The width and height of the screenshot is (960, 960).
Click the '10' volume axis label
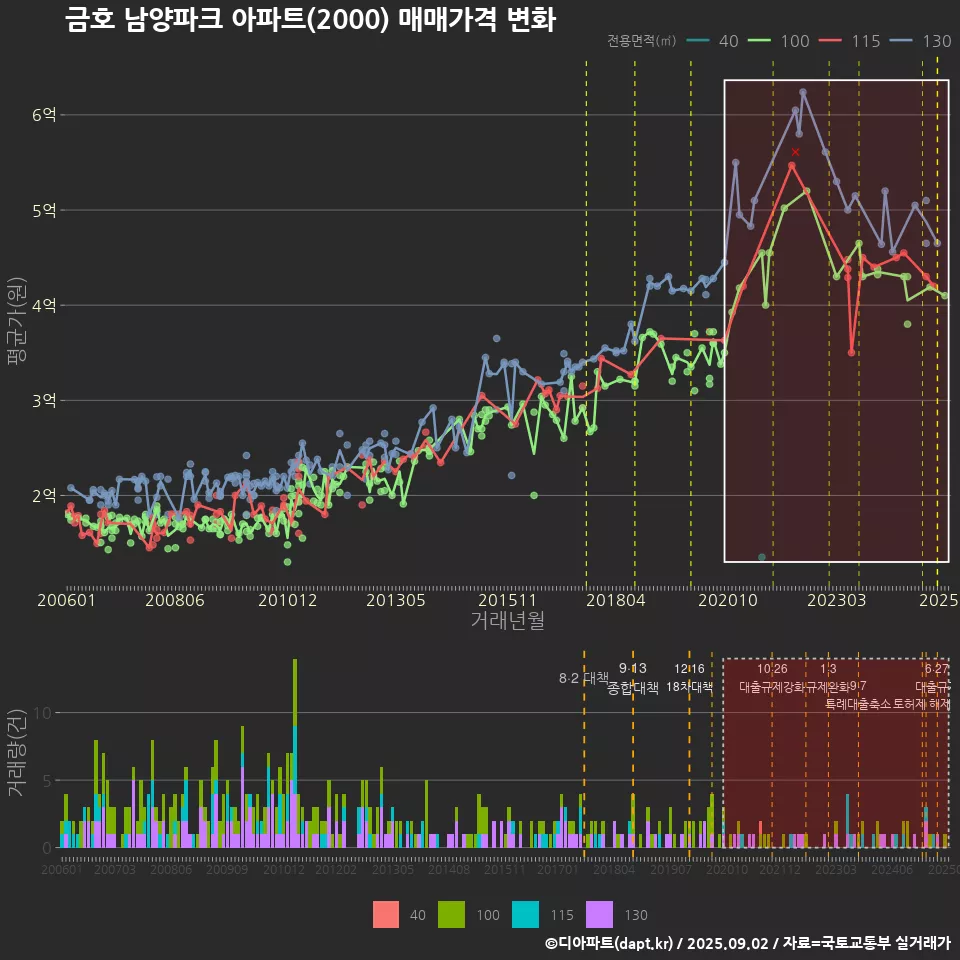pos(43,713)
